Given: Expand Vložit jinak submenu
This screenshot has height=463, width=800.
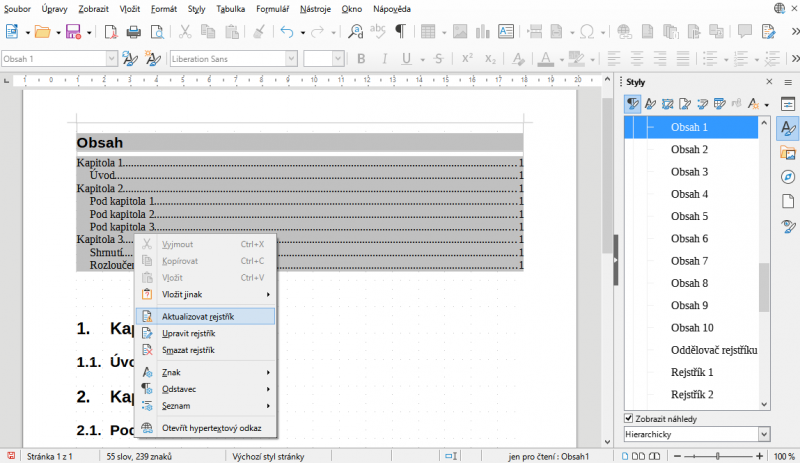Looking at the screenshot, I should (x=206, y=295).
